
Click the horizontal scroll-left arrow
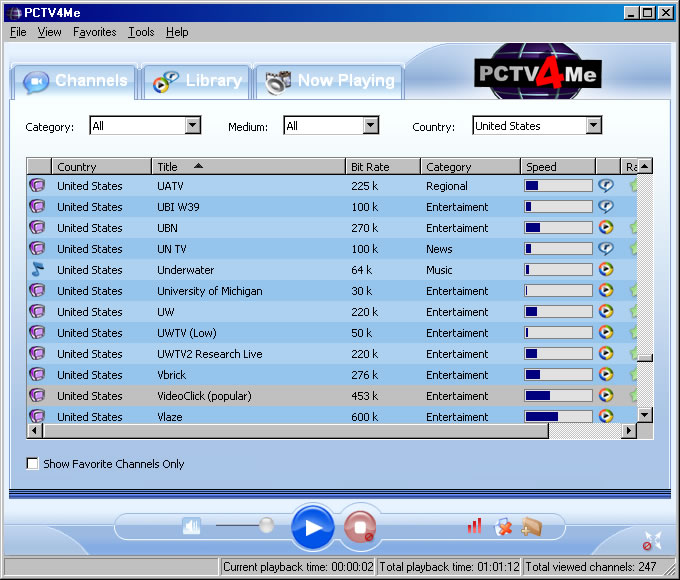tap(35, 431)
